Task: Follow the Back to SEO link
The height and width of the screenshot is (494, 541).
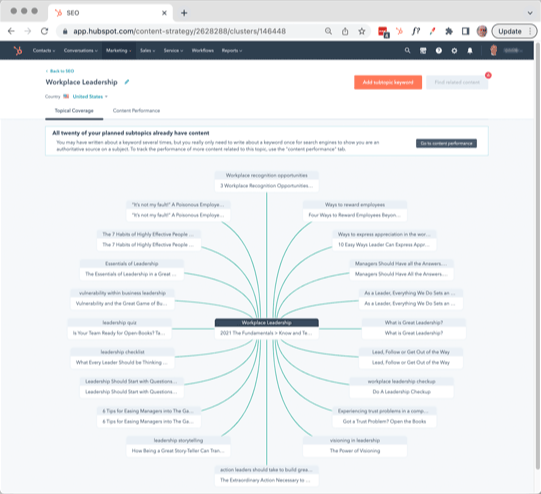Action: pyautogui.click(x=60, y=71)
